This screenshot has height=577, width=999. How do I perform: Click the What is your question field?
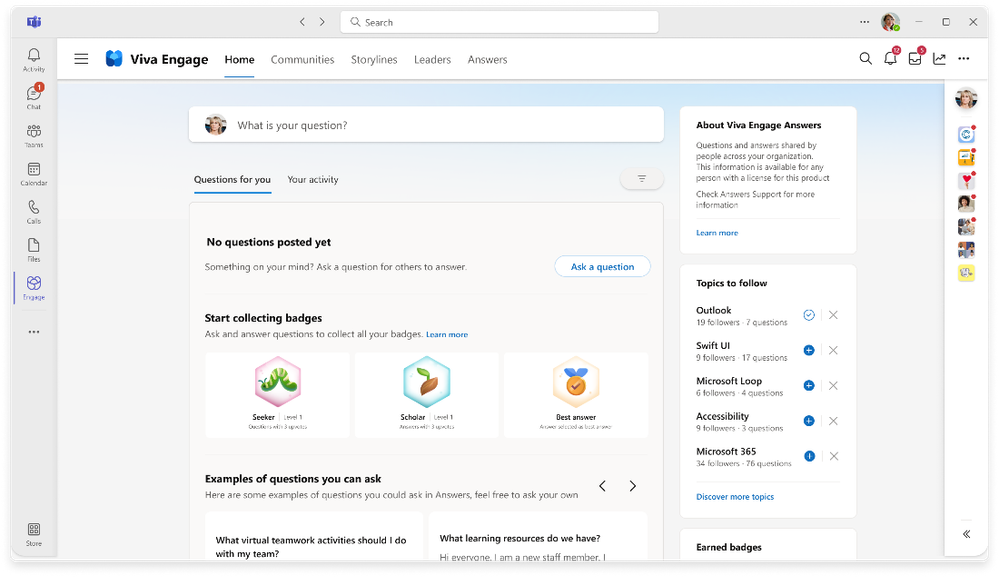click(426, 125)
